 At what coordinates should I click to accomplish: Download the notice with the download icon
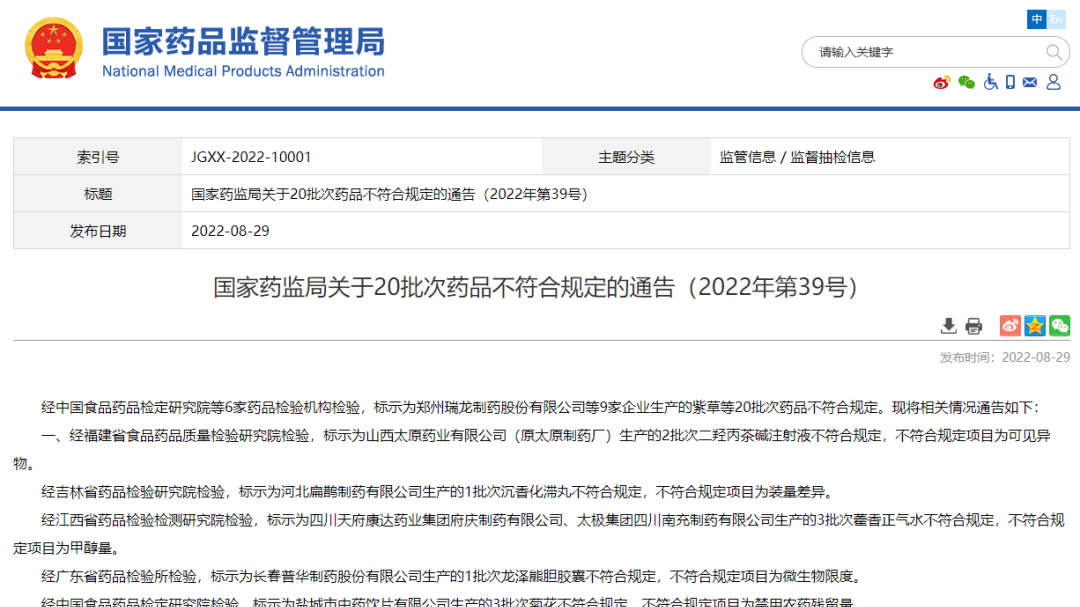[949, 326]
